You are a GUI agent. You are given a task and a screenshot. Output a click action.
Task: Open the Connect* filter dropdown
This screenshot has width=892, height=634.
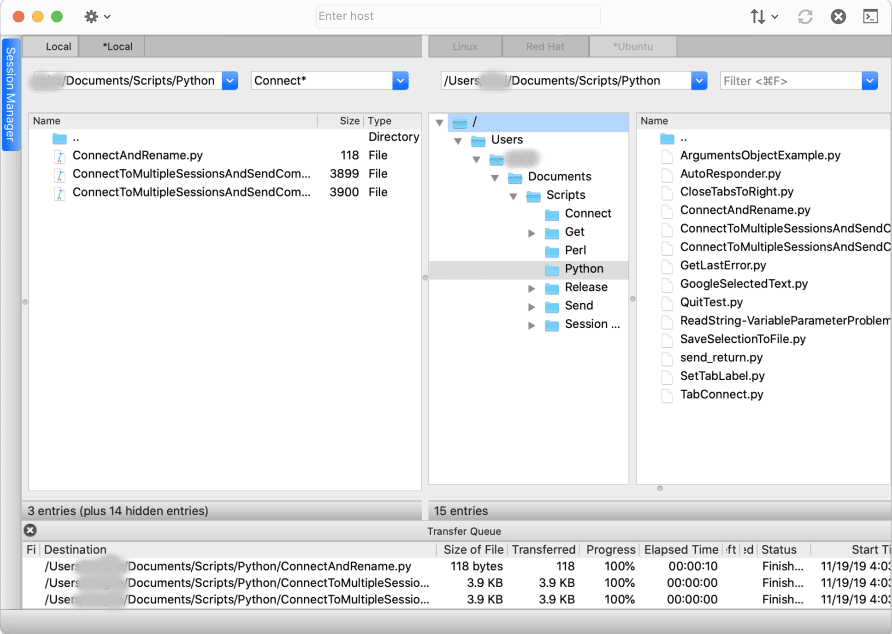click(x=401, y=81)
